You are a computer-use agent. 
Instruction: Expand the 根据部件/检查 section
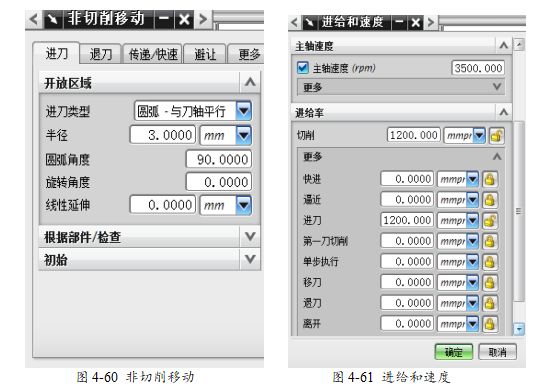[250, 236]
